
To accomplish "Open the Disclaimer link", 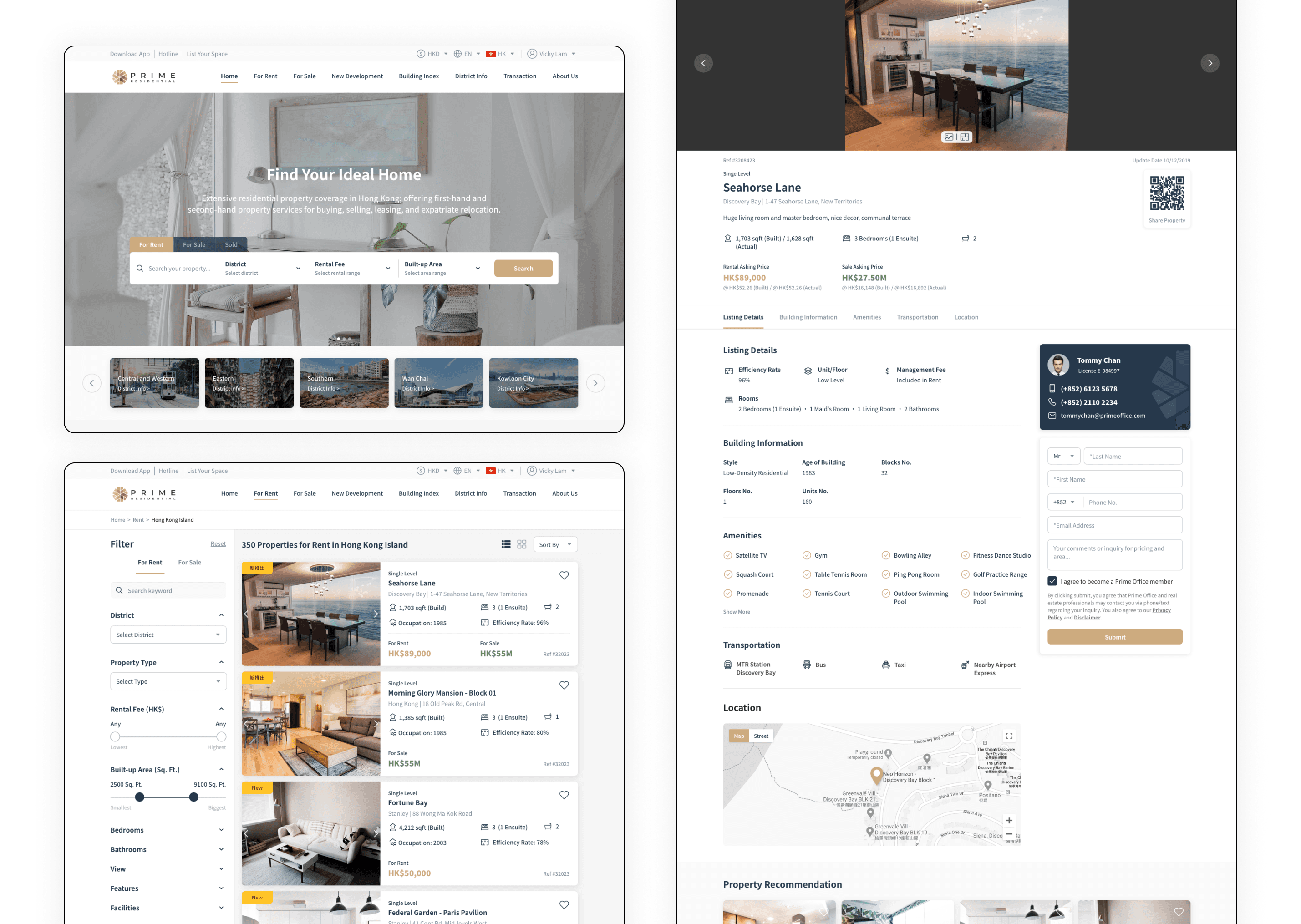I will click(x=1087, y=618).
